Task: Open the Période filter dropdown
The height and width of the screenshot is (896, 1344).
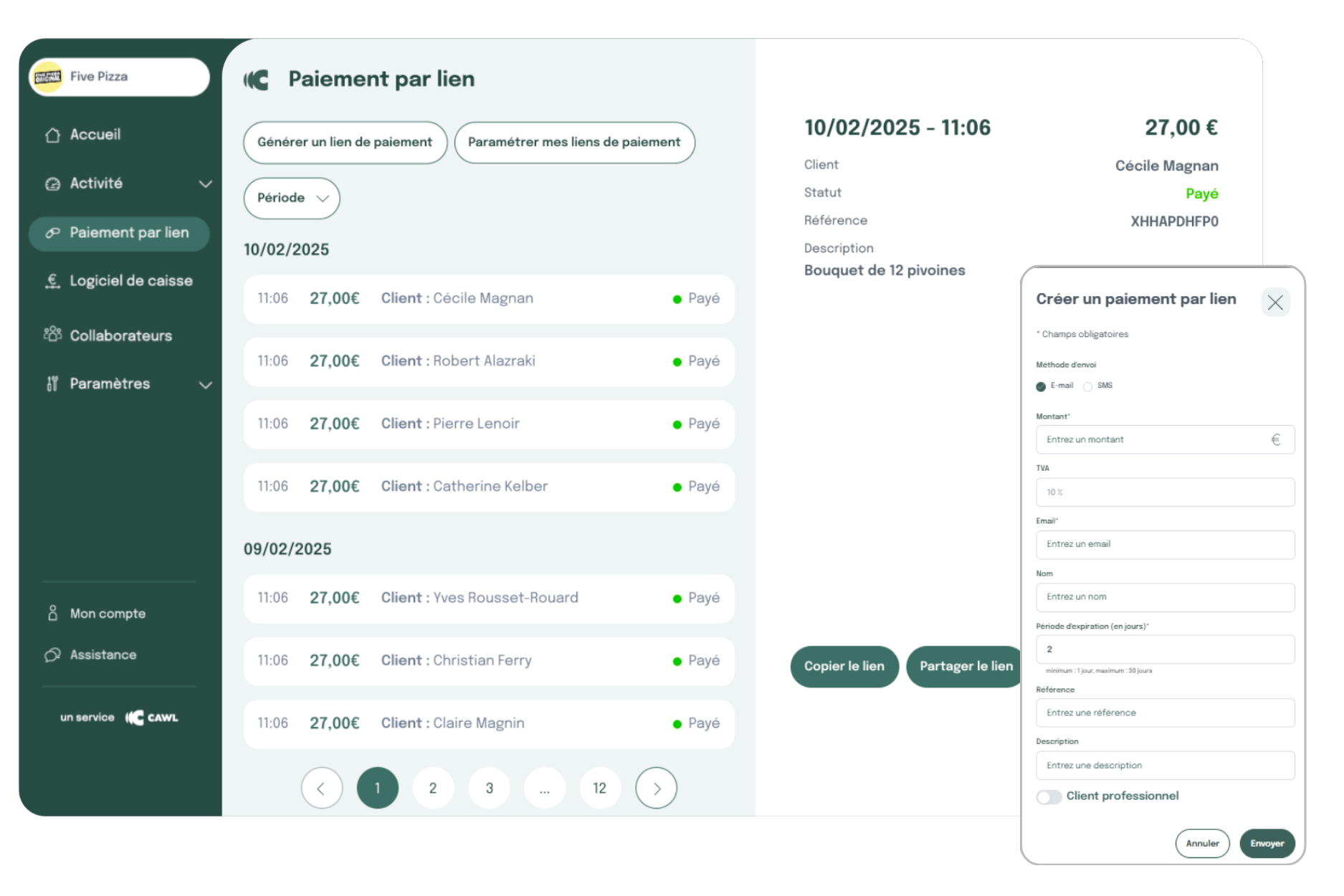Action: [x=292, y=199]
